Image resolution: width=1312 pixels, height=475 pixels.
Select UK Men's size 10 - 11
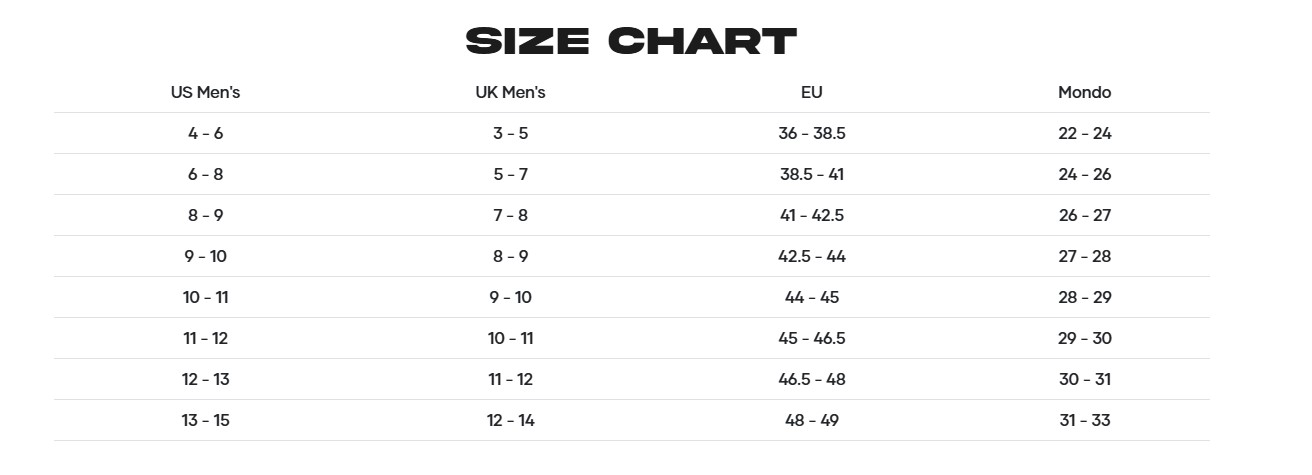coord(510,338)
